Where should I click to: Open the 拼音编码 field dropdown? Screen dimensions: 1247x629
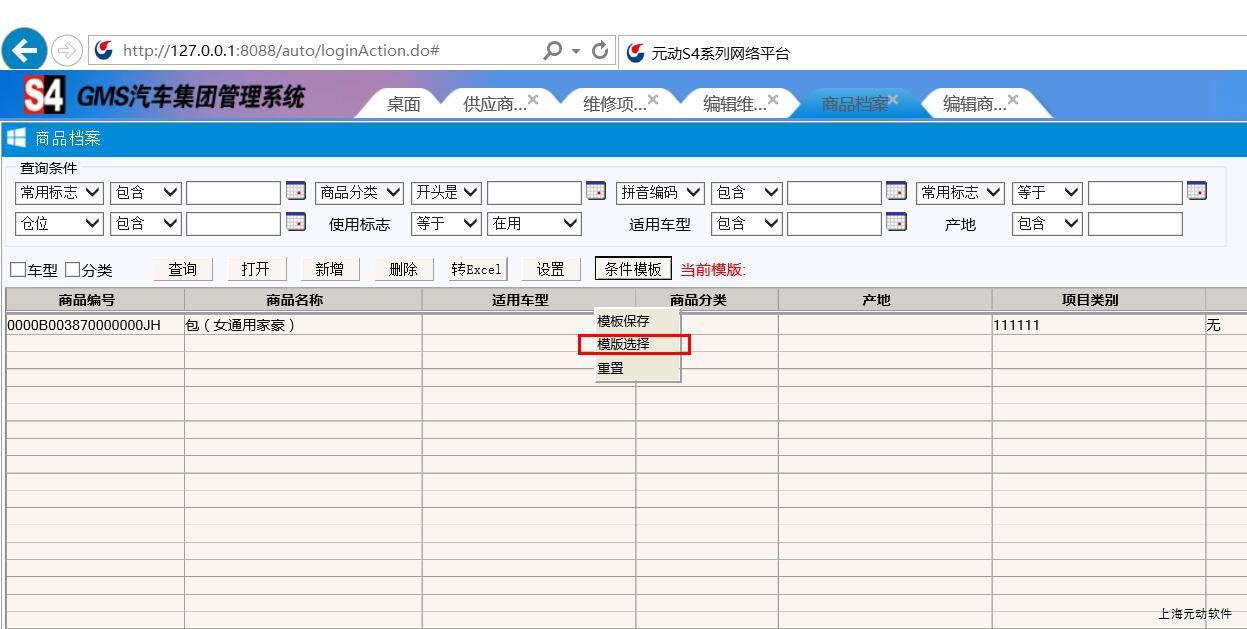coord(660,192)
